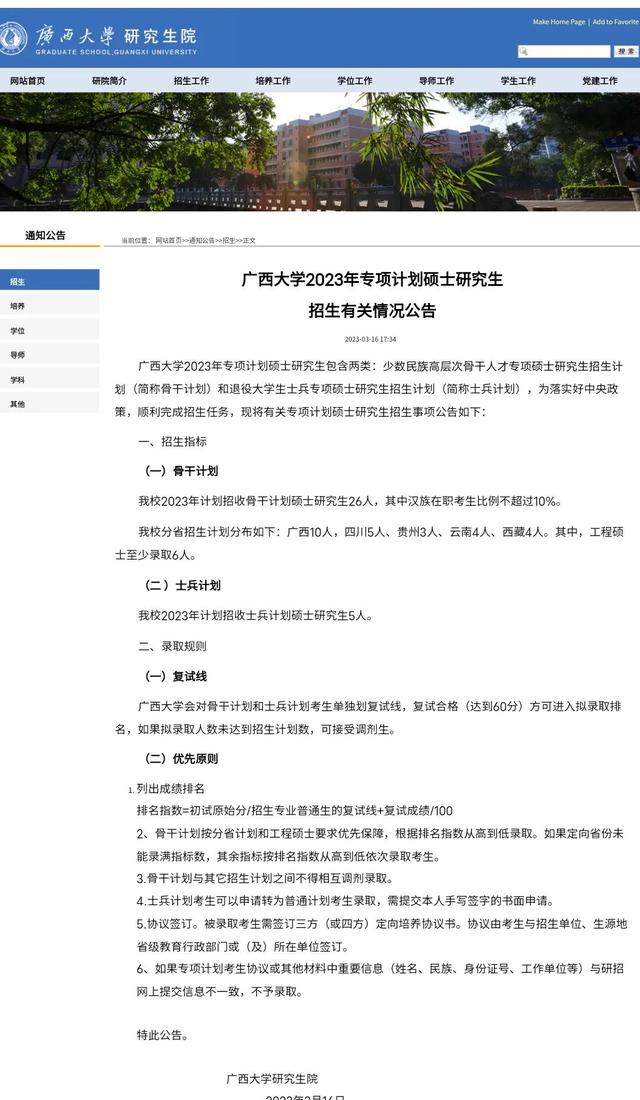This screenshot has height=1100, width=640.
Task: Click 招生 in the breadcrumb
Action: pos(229,241)
